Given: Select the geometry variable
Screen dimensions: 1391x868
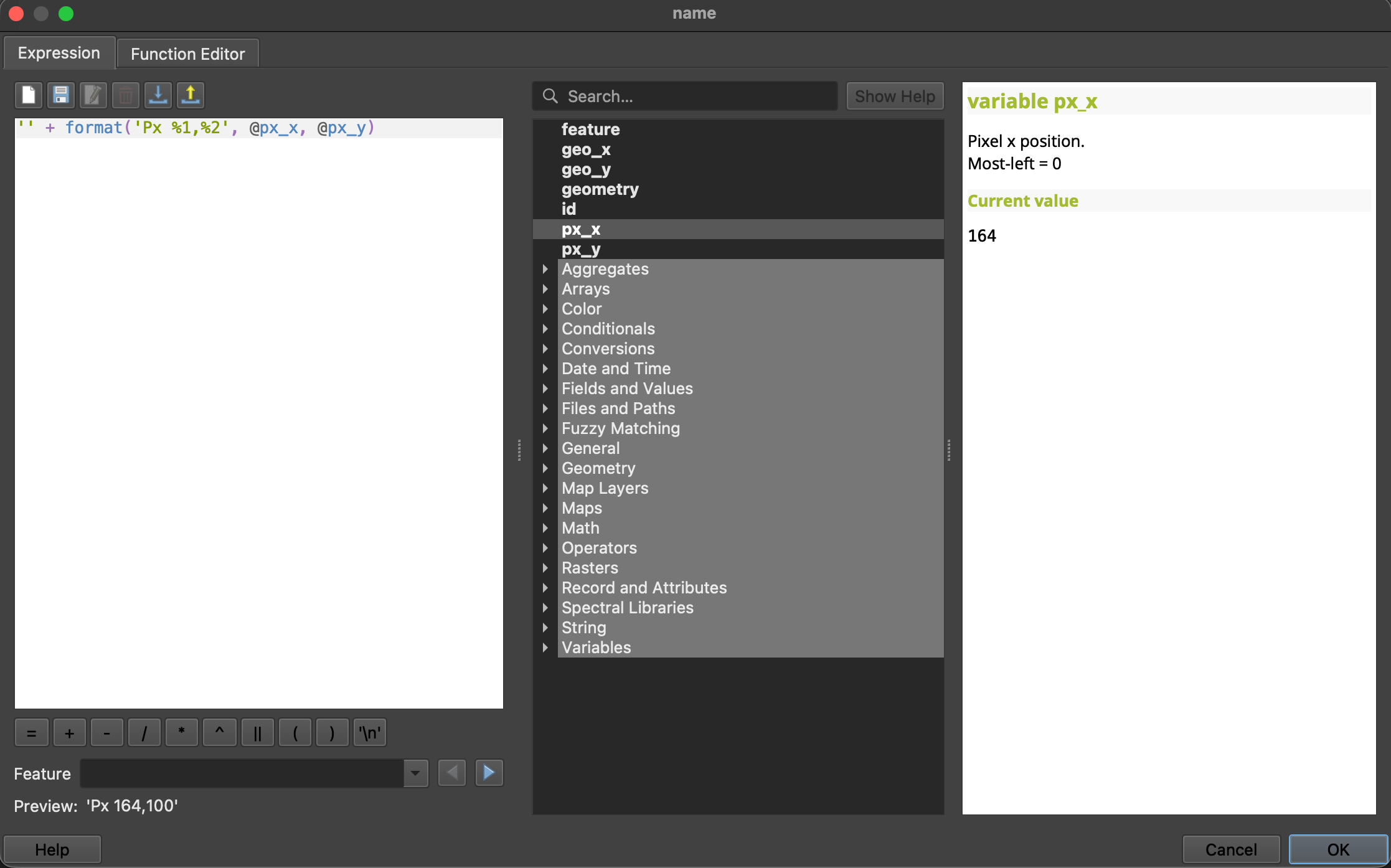Looking at the screenshot, I should pos(738,189).
